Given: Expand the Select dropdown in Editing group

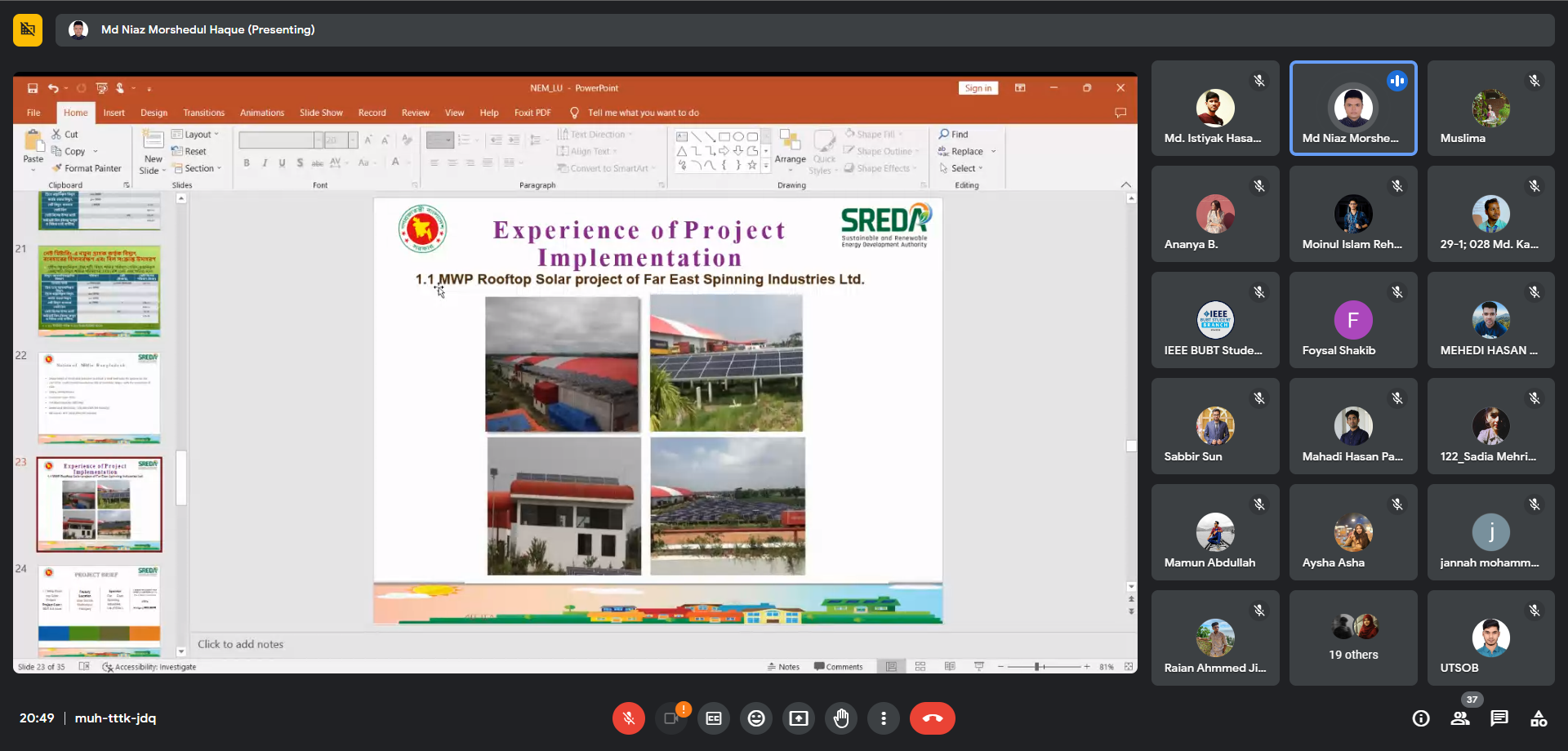Looking at the screenshot, I should 964,168.
